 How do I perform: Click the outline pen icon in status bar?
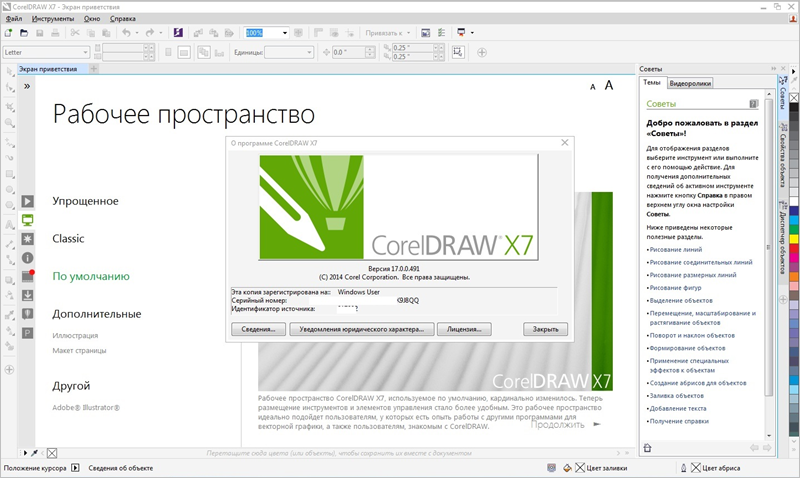(x=684, y=468)
